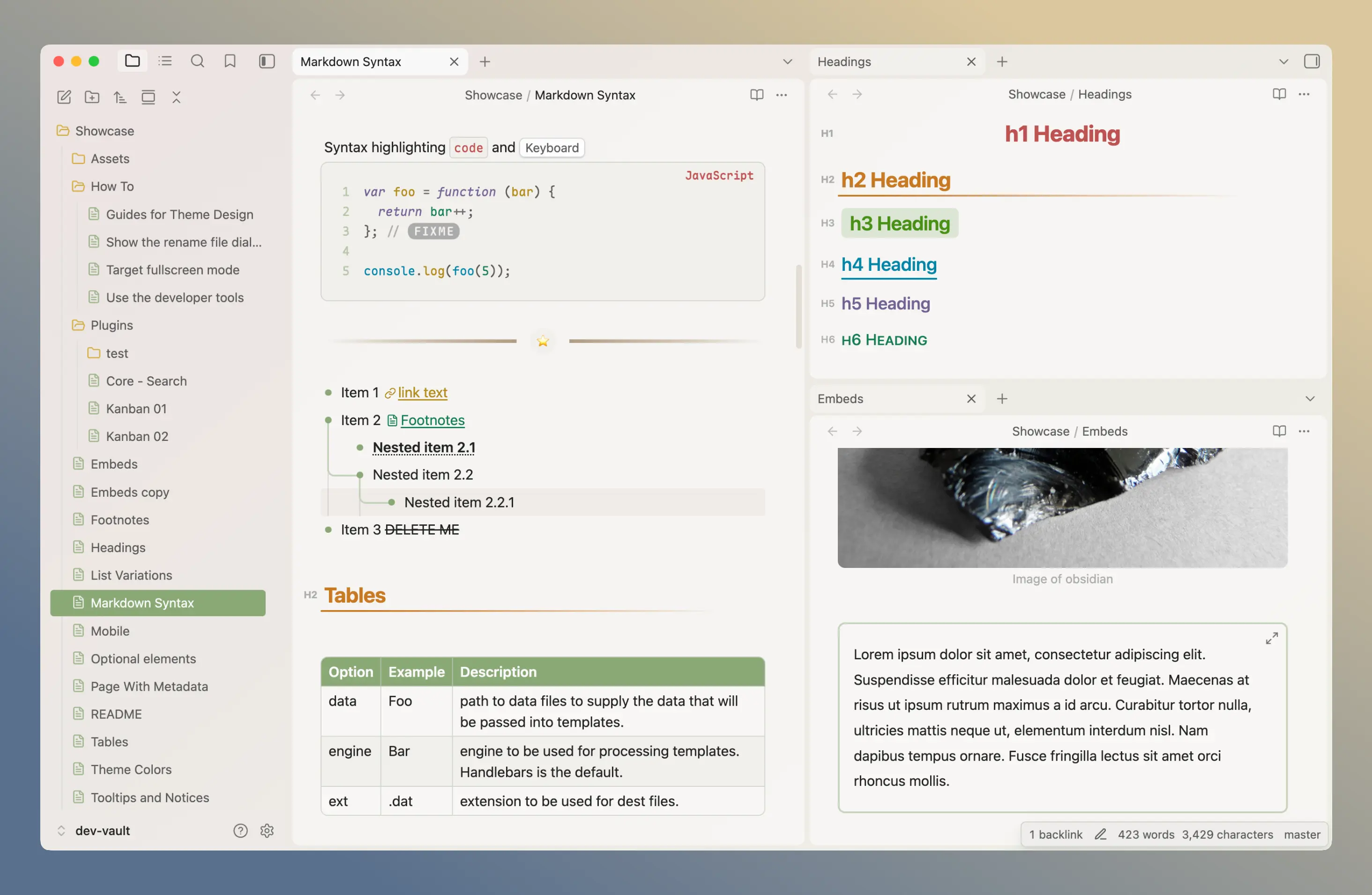1372x895 pixels.
Task: Click the 1 backlink status item
Action: coord(1056,834)
